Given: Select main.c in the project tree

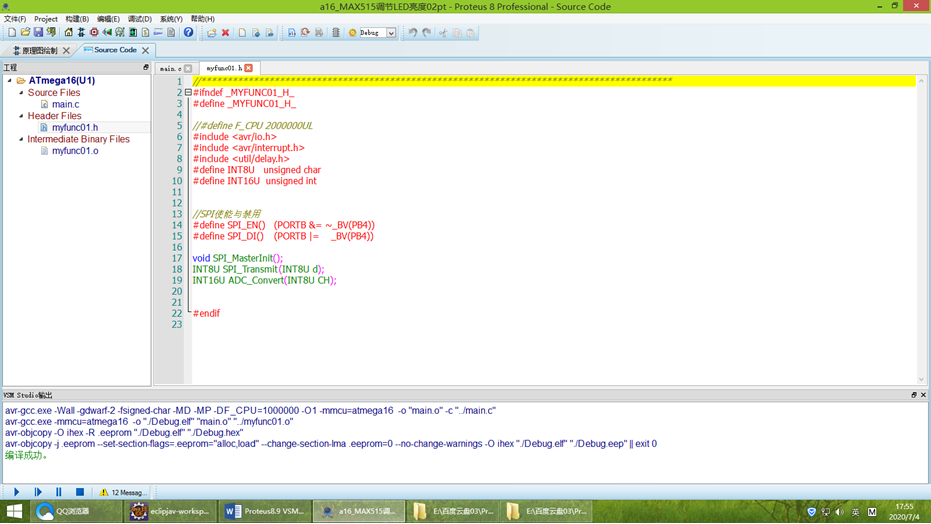Looking at the screenshot, I should click(x=65, y=104).
